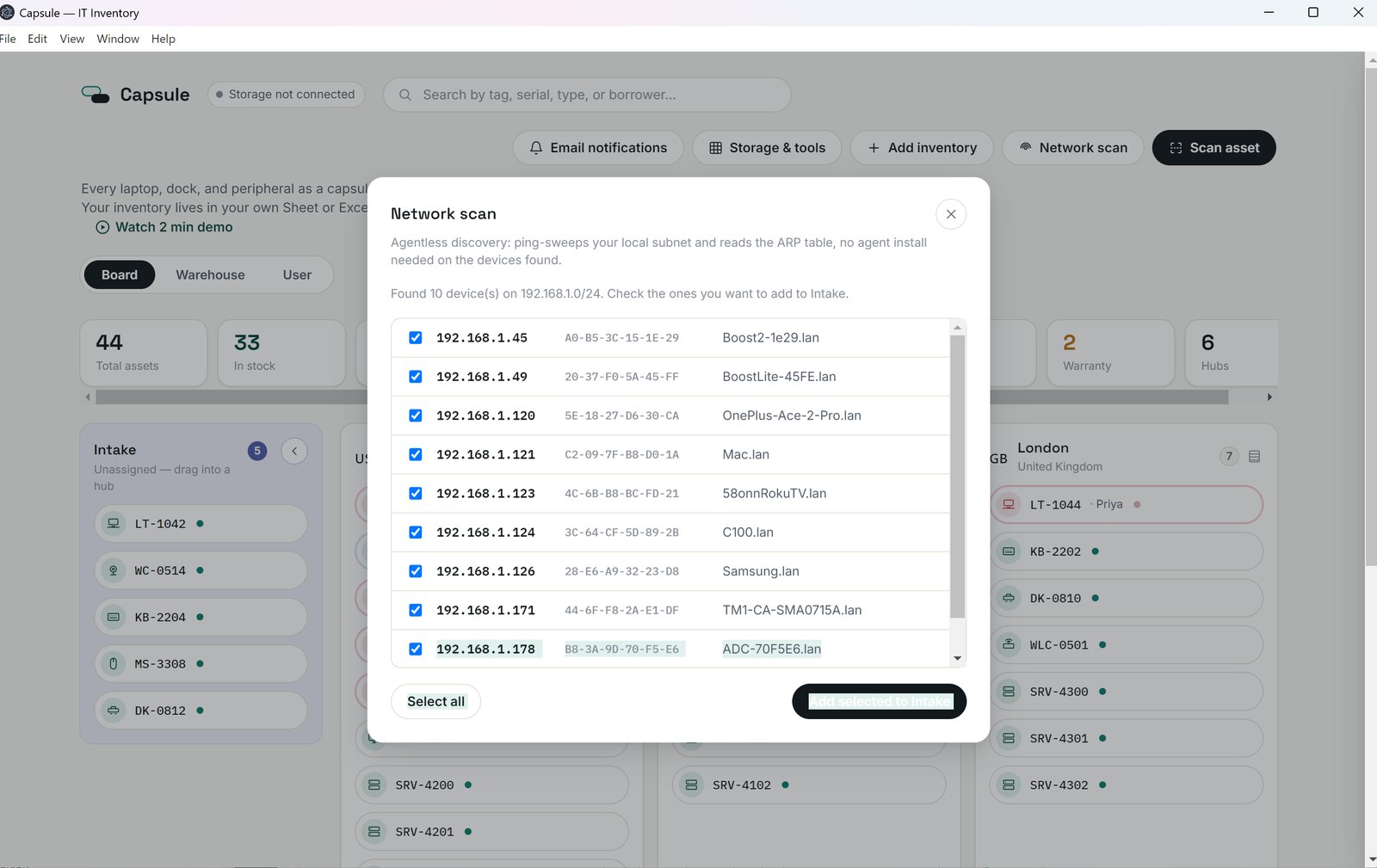
Task: Toggle the TM1-CA-SMA0715A.lan checkbox
Action: [416, 610]
